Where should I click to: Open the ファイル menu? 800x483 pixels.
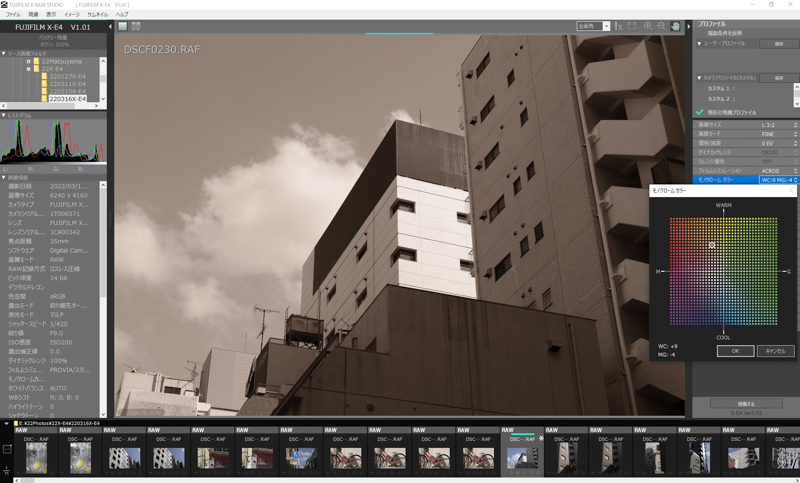pyautogui.click(x=13, y=15)
